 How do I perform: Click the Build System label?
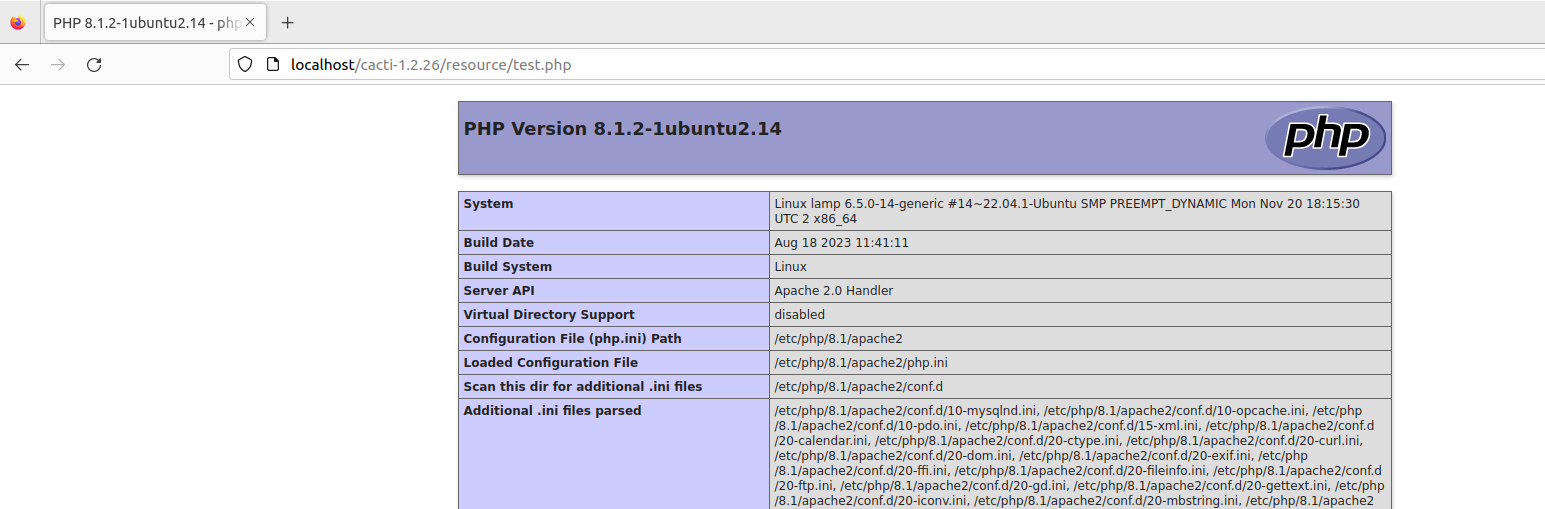508,267
